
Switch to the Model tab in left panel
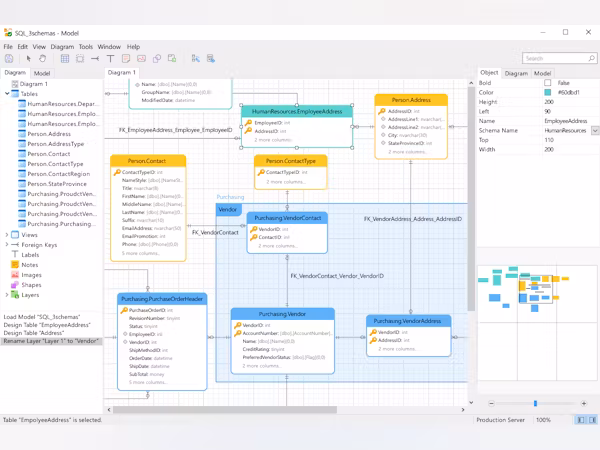(x=42, y=73)
